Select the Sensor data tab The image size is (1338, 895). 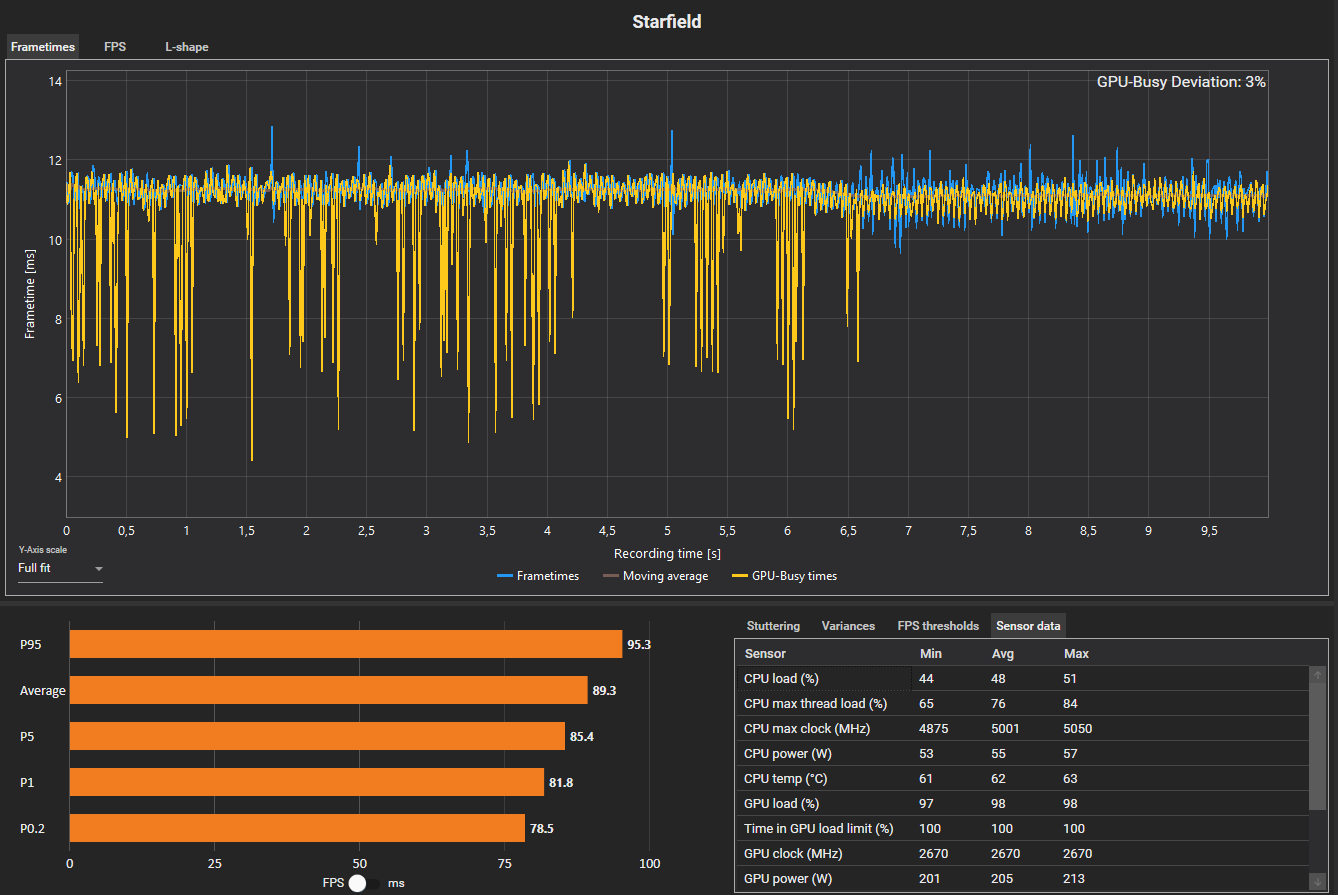[x=1028, y=626]
